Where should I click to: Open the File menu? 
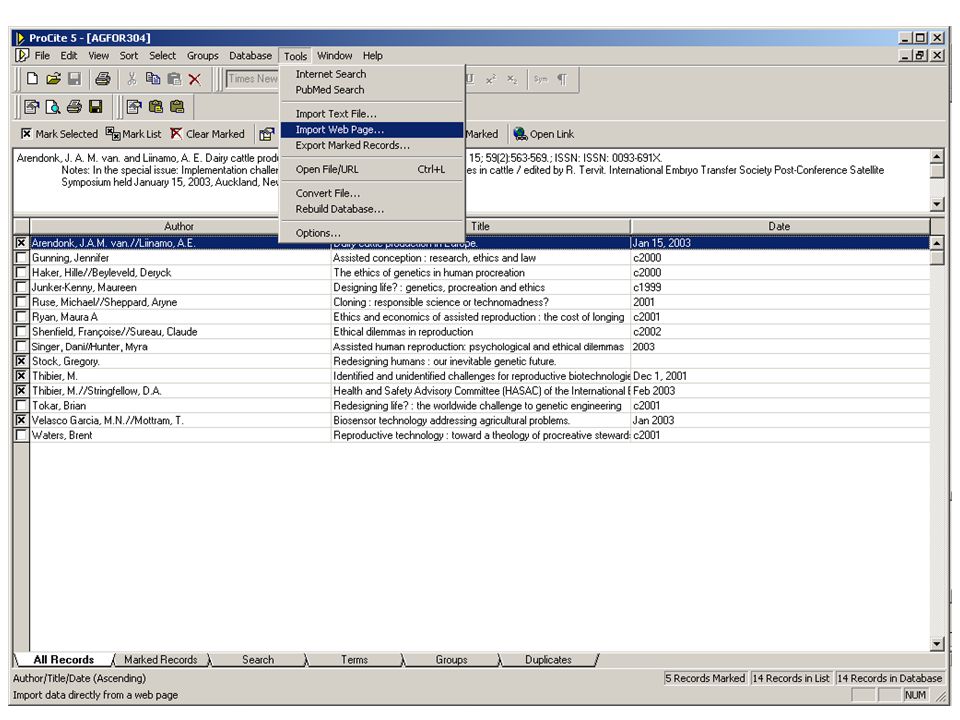tap(42, 56)
